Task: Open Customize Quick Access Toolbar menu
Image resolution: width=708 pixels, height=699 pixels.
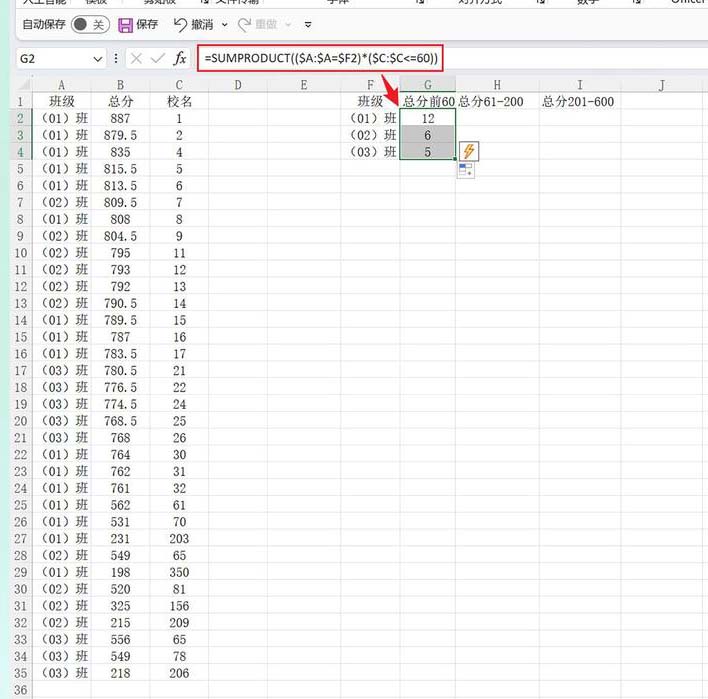Action: pyautogui.click(x=308, y=25)
